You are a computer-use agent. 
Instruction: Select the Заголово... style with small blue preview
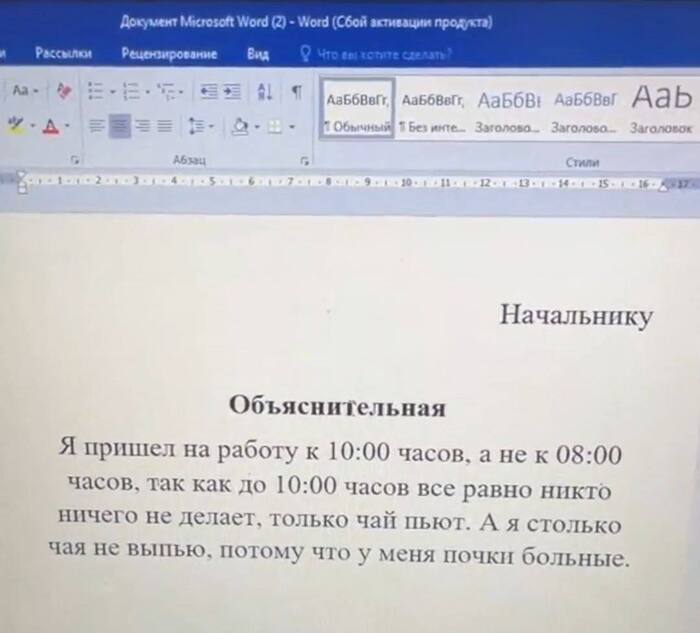tap(584, 112)
